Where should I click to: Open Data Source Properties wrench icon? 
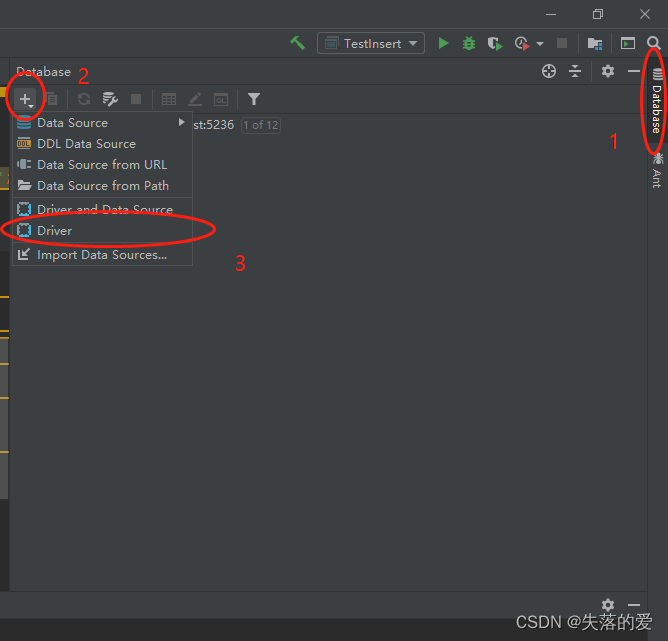pyautogui.click(x=110, y=99)
